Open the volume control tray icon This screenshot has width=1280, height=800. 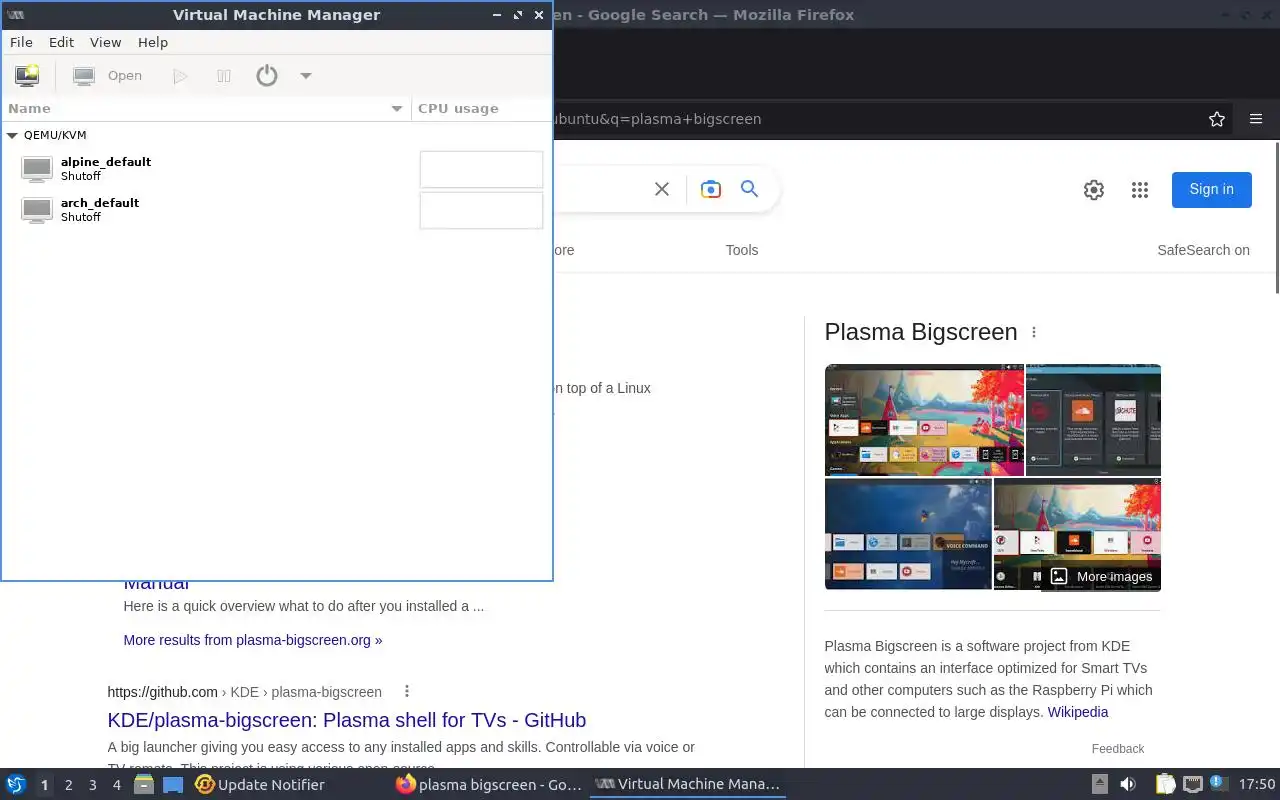pyautogui.click(x=1128, y=785)
